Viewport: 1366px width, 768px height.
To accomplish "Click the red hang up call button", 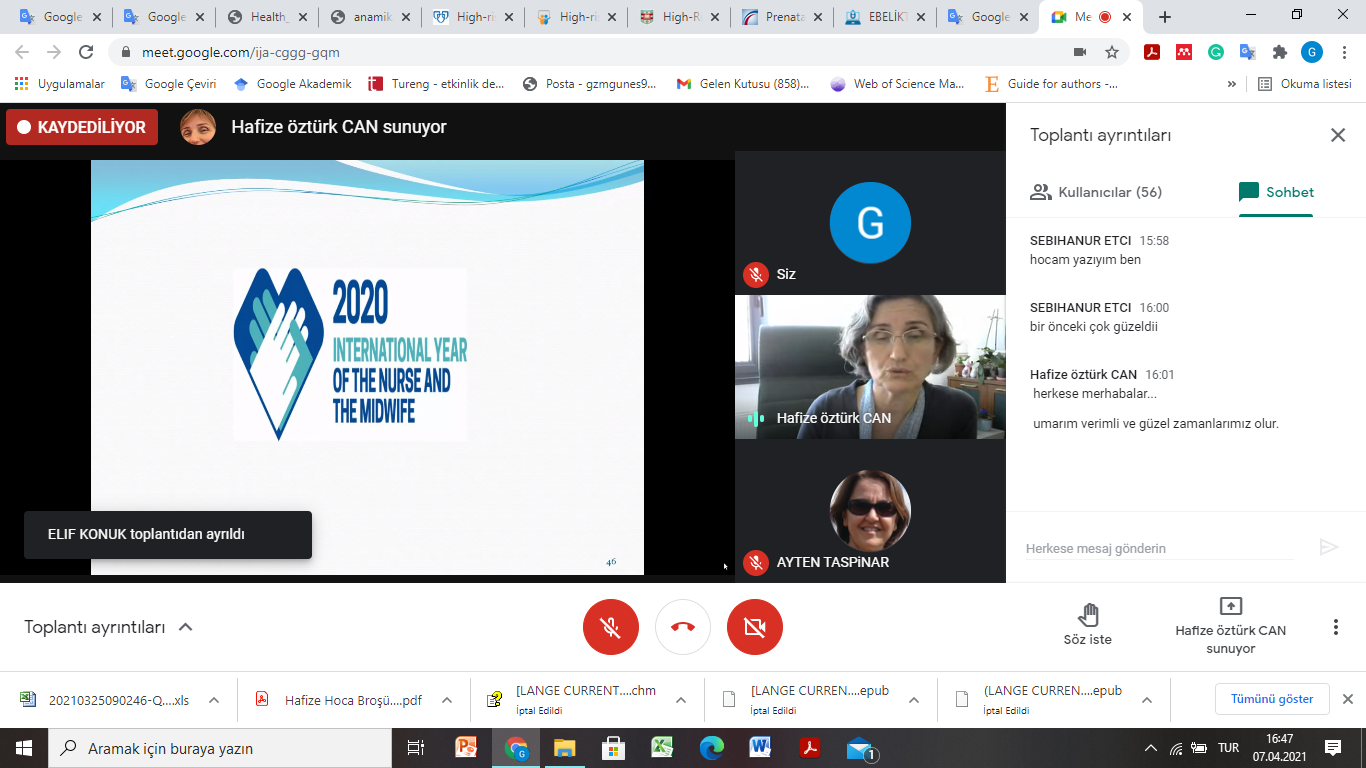I will pyautogui.click(x=683, y=627).
